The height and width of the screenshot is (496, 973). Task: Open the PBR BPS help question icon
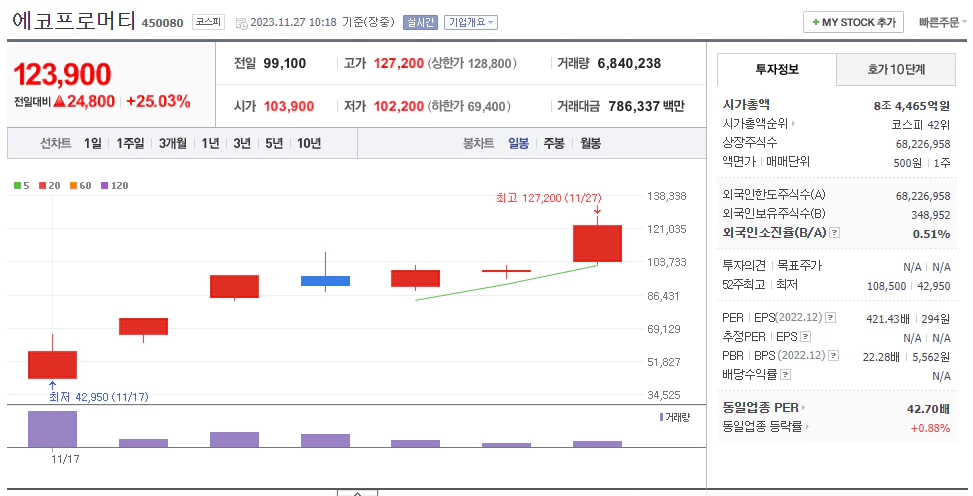tap(833, 356)
